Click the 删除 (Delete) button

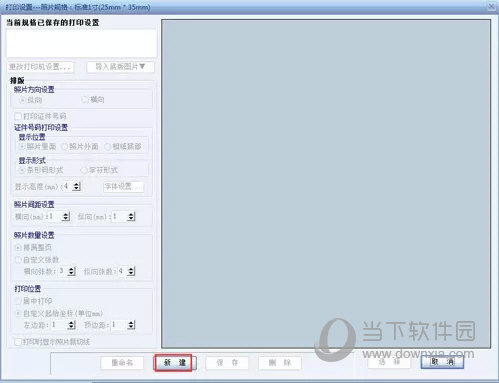280,363
